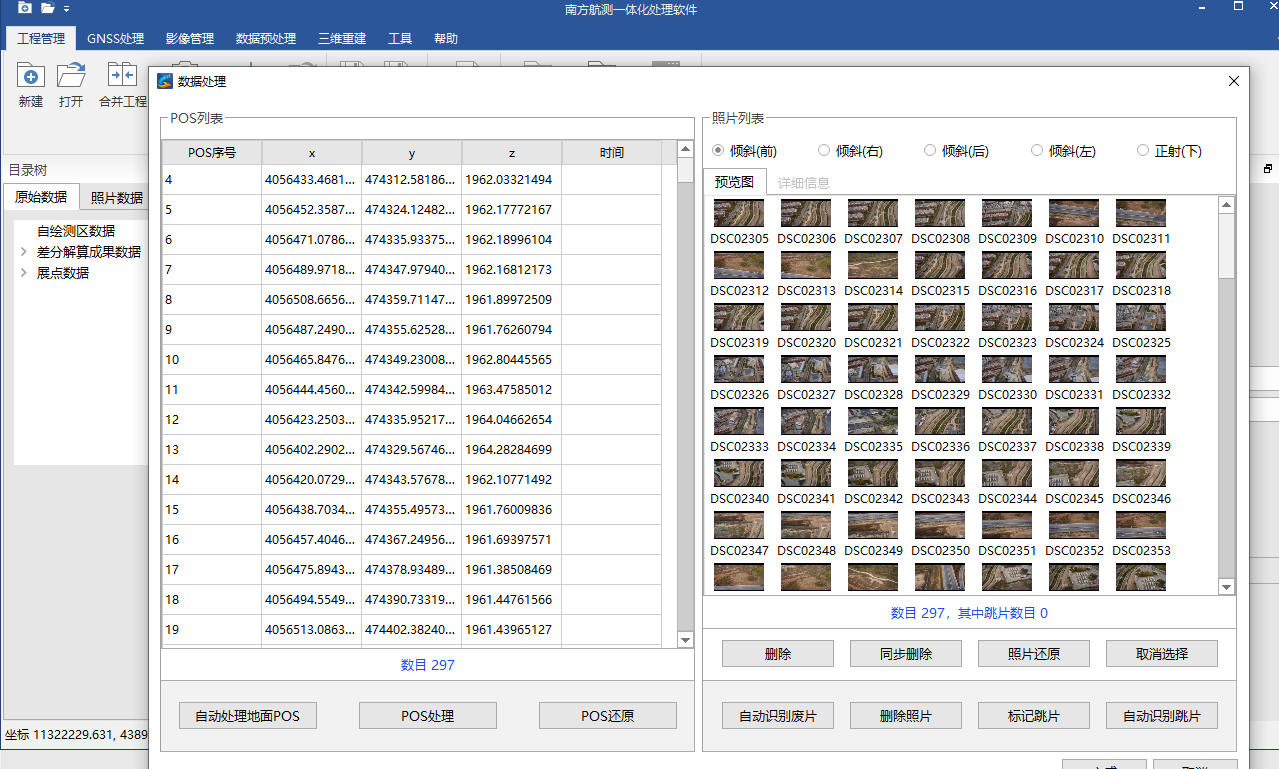
Task: Click the panel restore icon at right edge
Action: pos(1267,169)
